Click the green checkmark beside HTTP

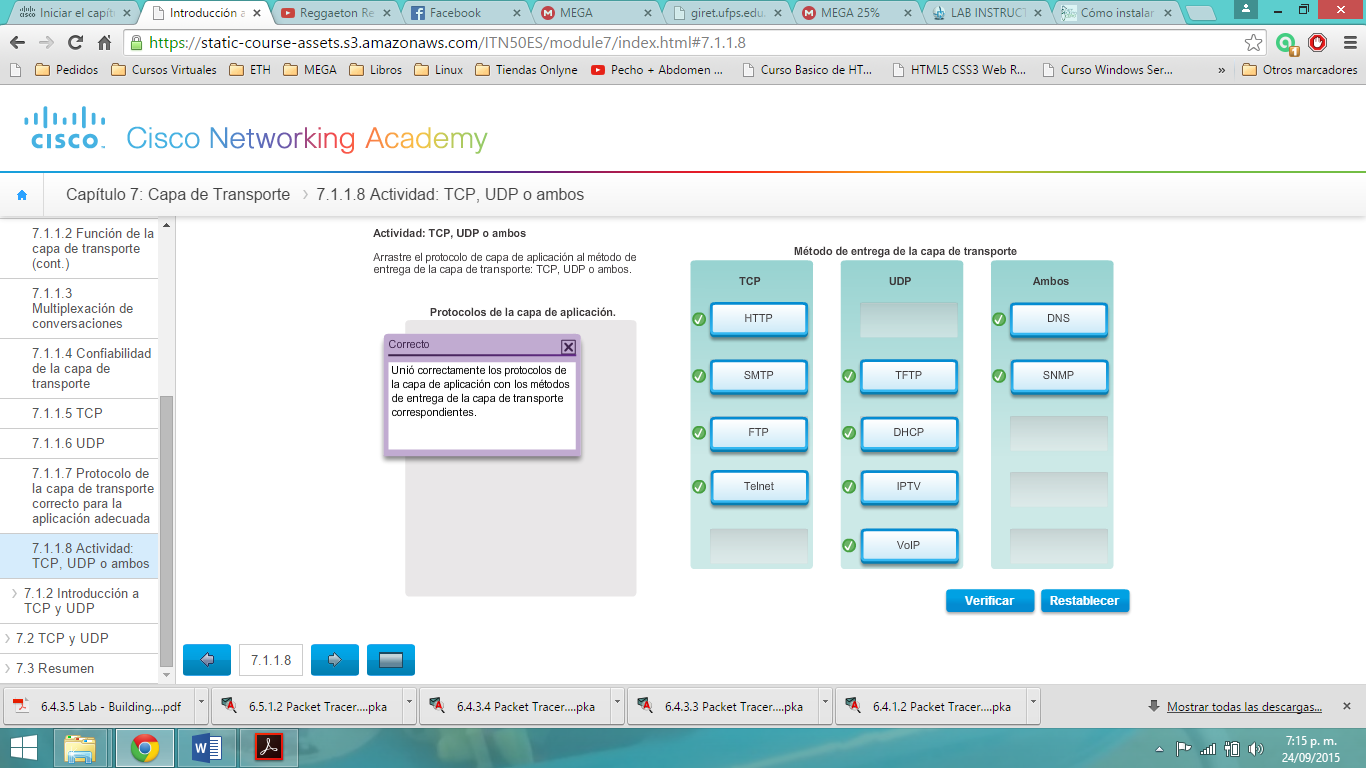[699, 319]
